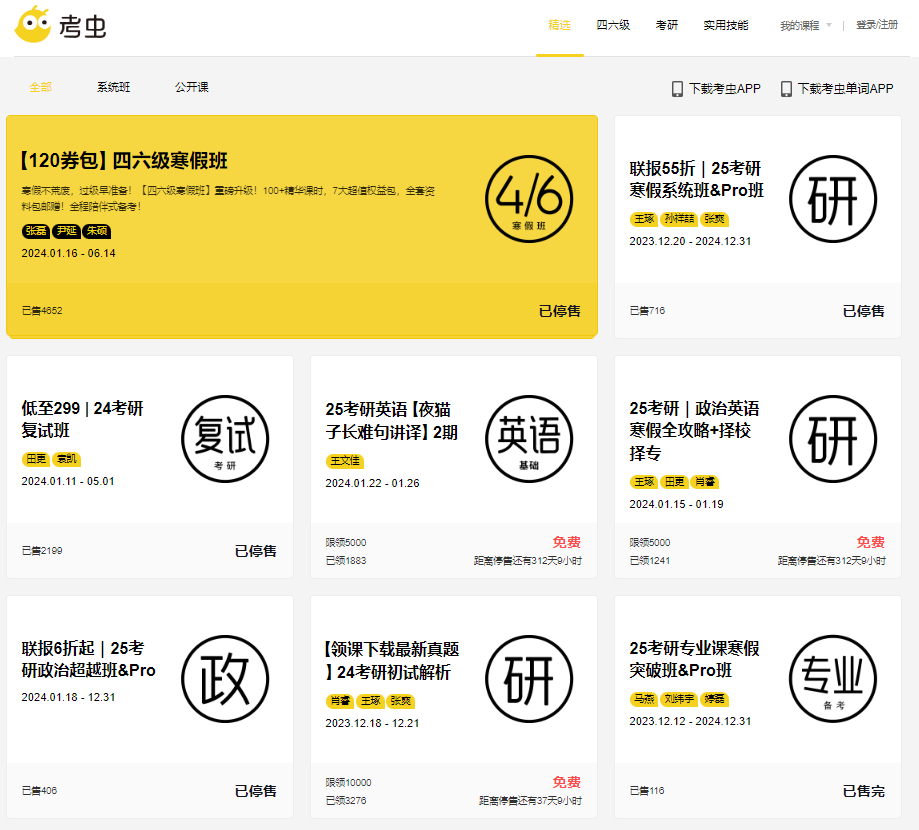Click the 下载考虫单词APP link
Viewport: 919px width, 830px height.
(845, 89)
